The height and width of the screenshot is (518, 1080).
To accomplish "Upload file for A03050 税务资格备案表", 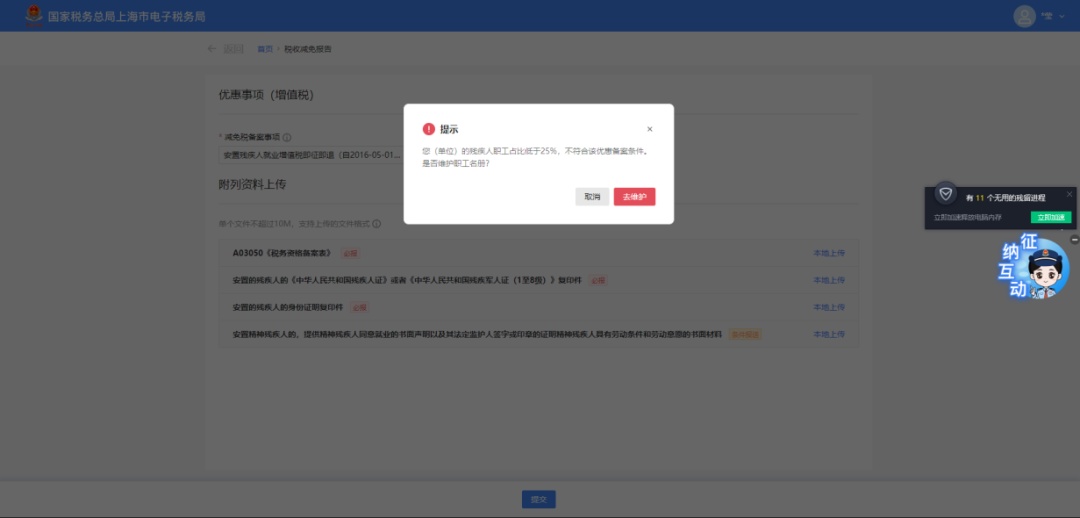I will coord(829,253).
